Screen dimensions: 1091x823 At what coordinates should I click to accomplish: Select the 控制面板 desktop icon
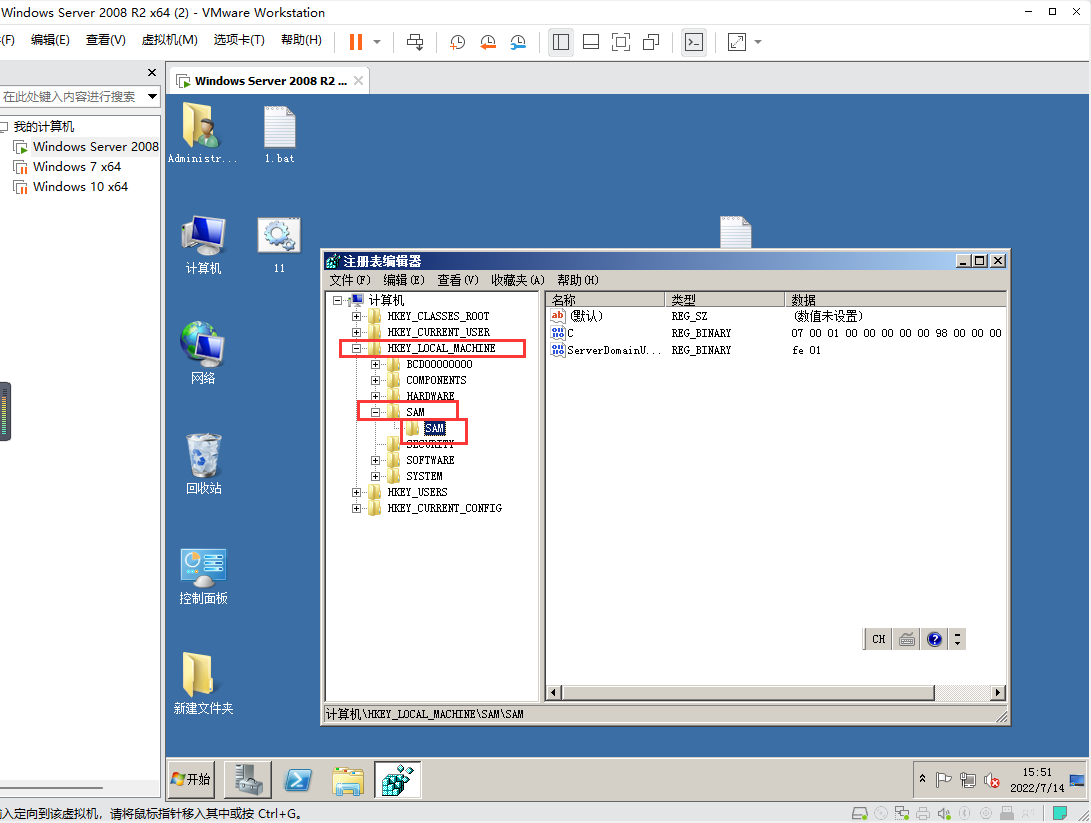203,577
